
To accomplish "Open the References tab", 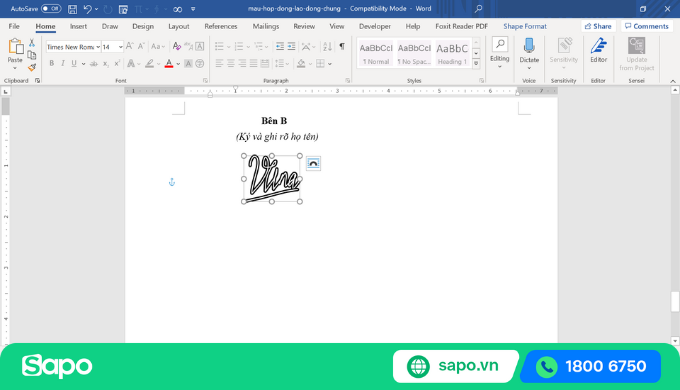I will pos(221,26).
